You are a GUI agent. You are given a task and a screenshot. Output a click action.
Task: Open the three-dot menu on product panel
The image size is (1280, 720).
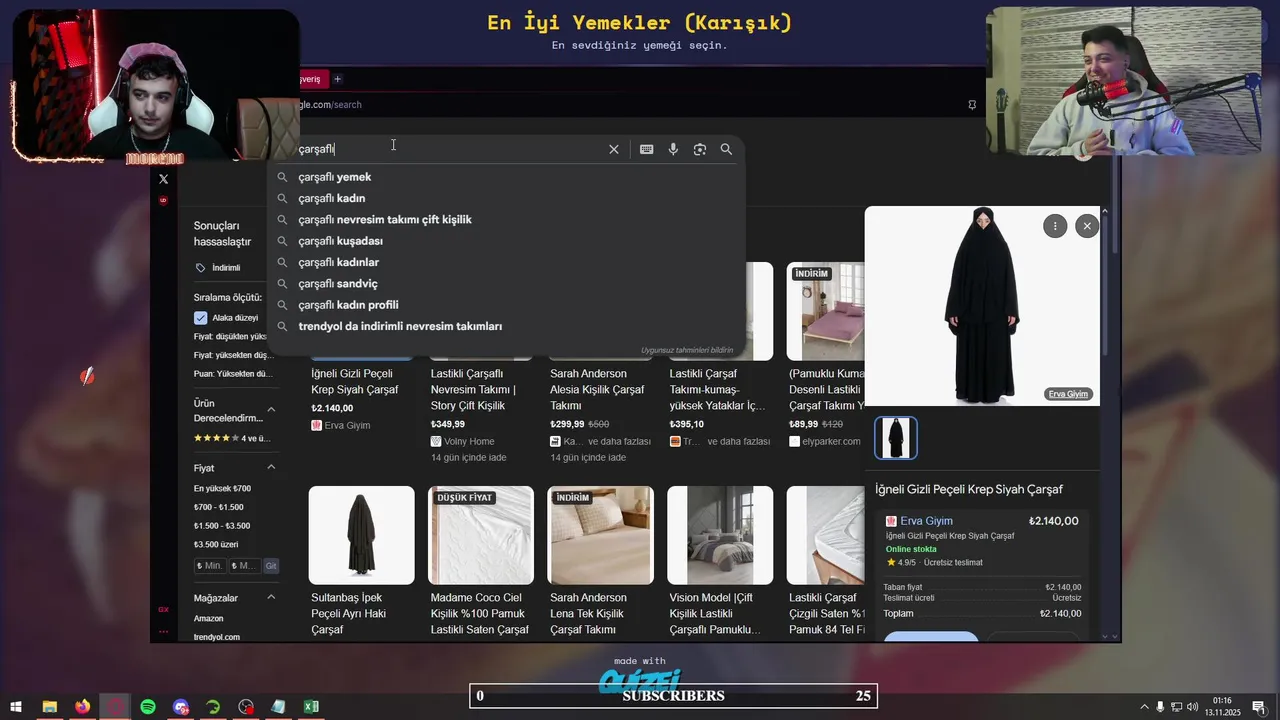(1055, 226)
